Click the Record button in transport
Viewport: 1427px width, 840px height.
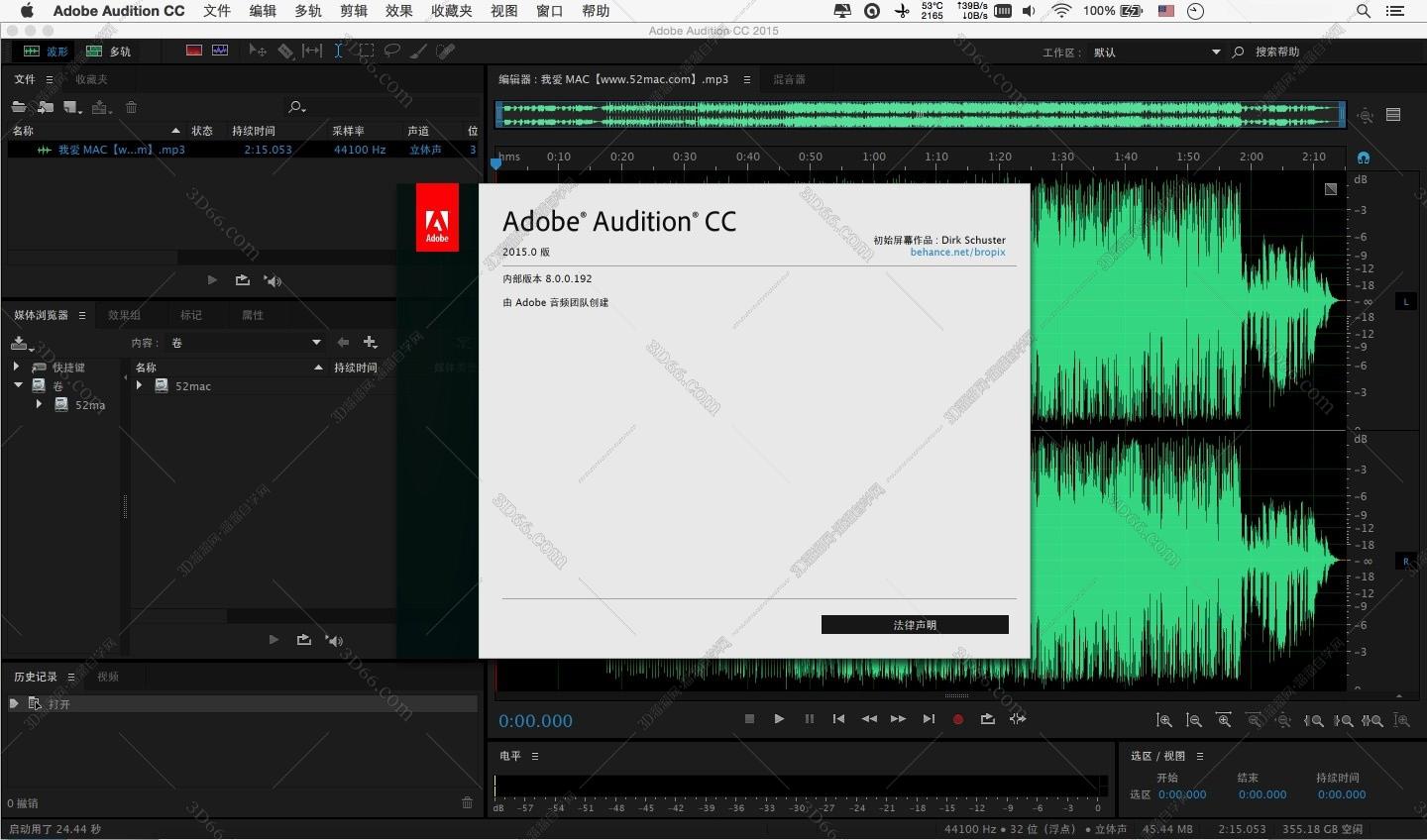click(957, 719)
